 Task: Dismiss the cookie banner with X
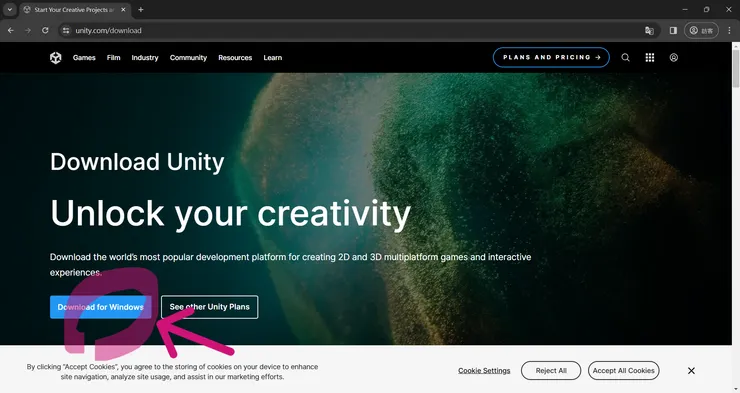691,371
